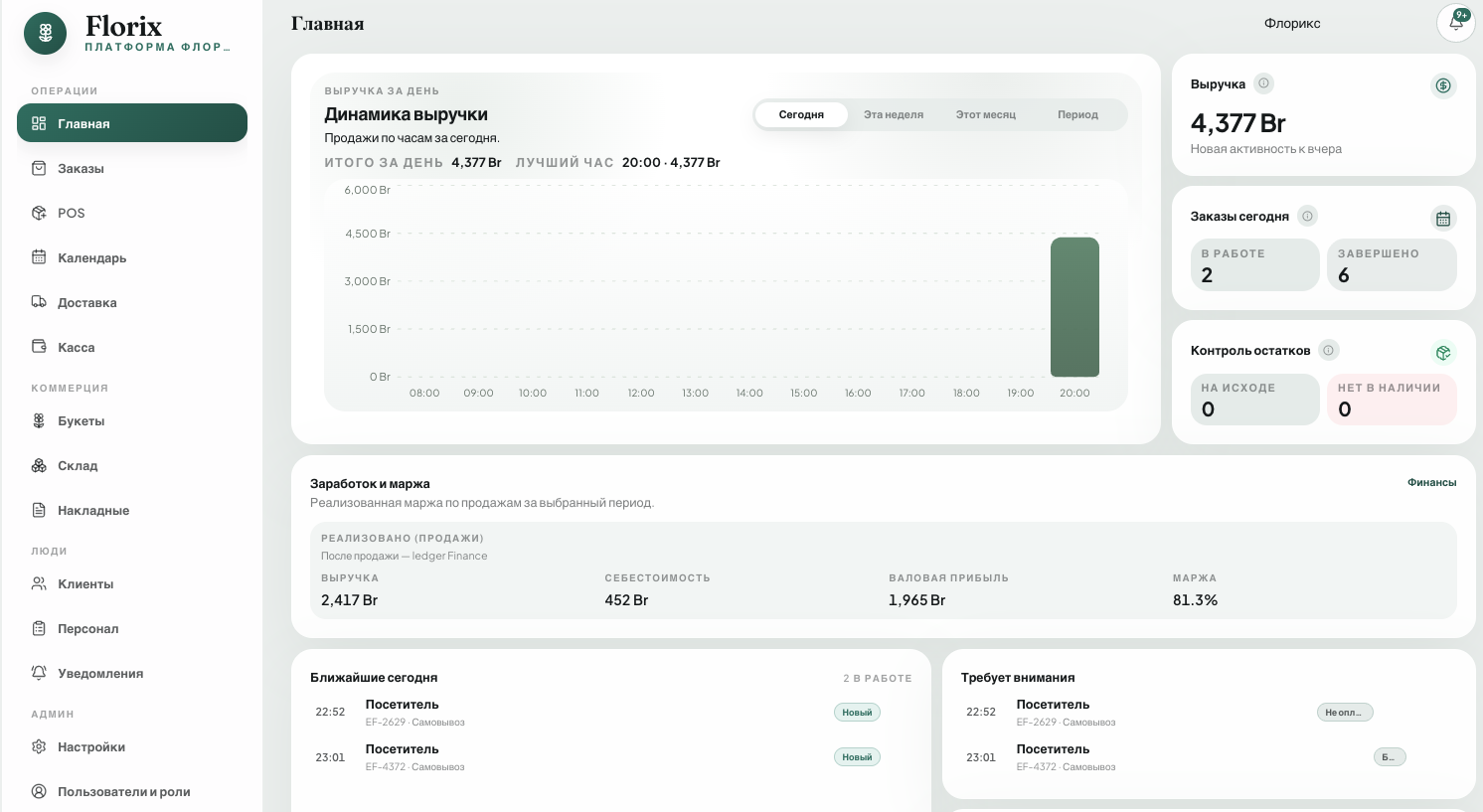Click calendar icon in Заказы сегодня card

tap(1443, 218)
